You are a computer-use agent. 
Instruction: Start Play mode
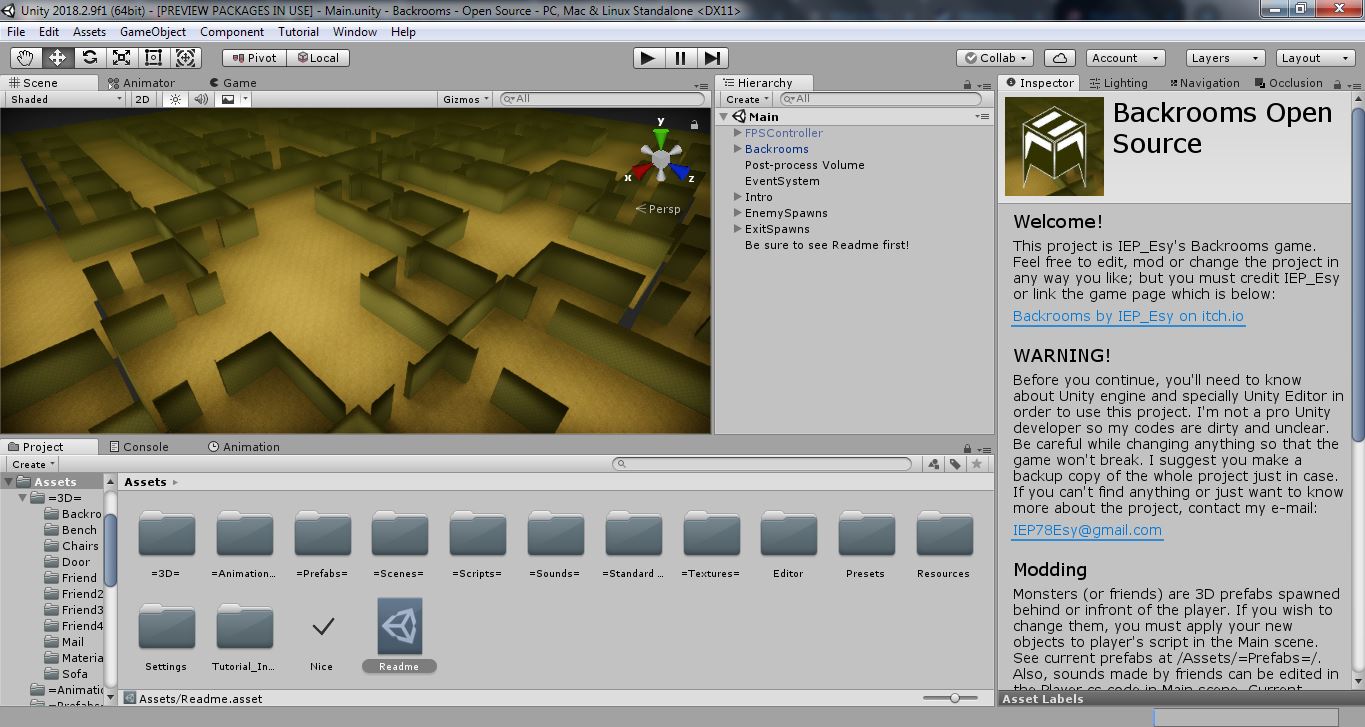click(648, 58)
